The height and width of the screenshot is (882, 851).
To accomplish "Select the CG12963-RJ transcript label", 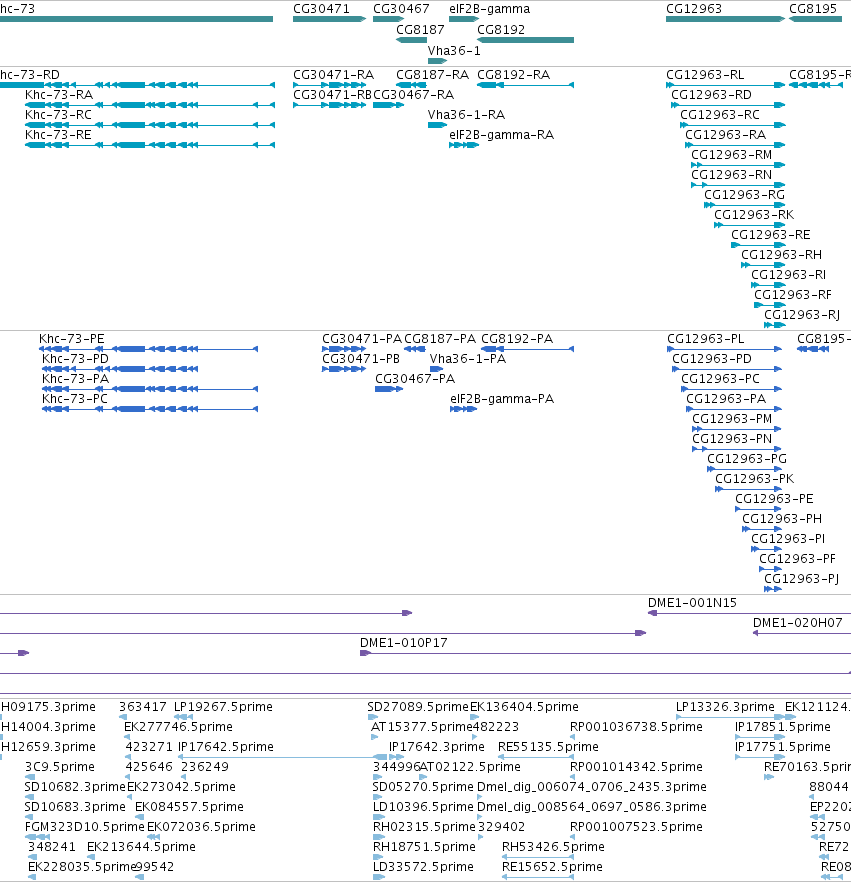I will point(802,315).
